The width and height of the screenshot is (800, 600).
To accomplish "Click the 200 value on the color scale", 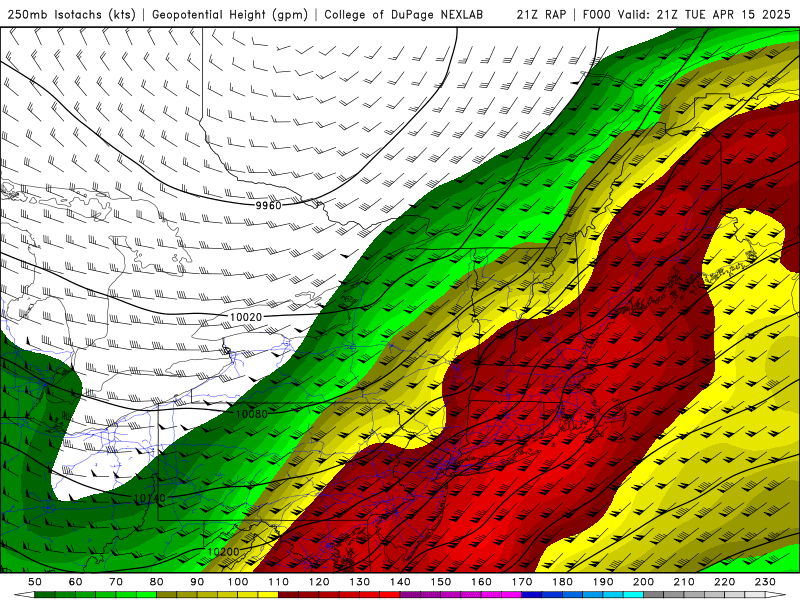I will pyautogui.click(x=643, y=582).
